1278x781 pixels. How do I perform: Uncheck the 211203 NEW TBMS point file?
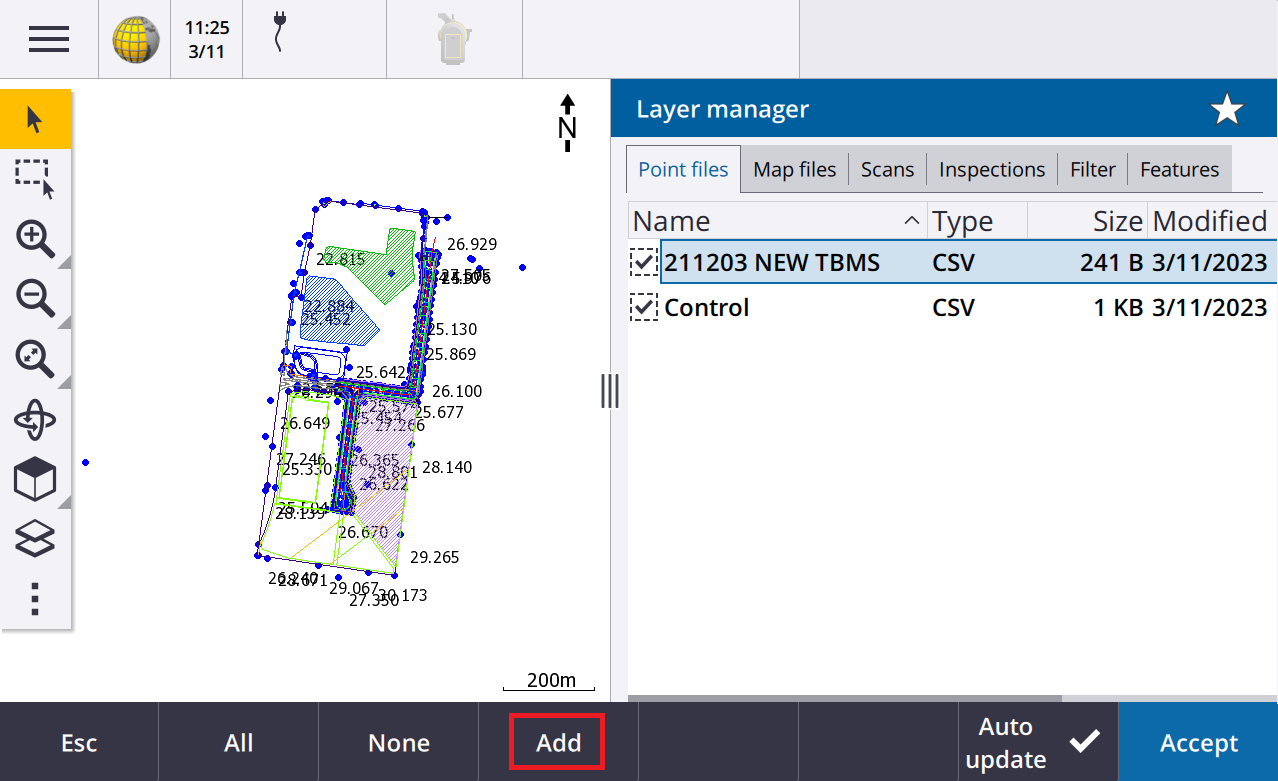point(644,262)
